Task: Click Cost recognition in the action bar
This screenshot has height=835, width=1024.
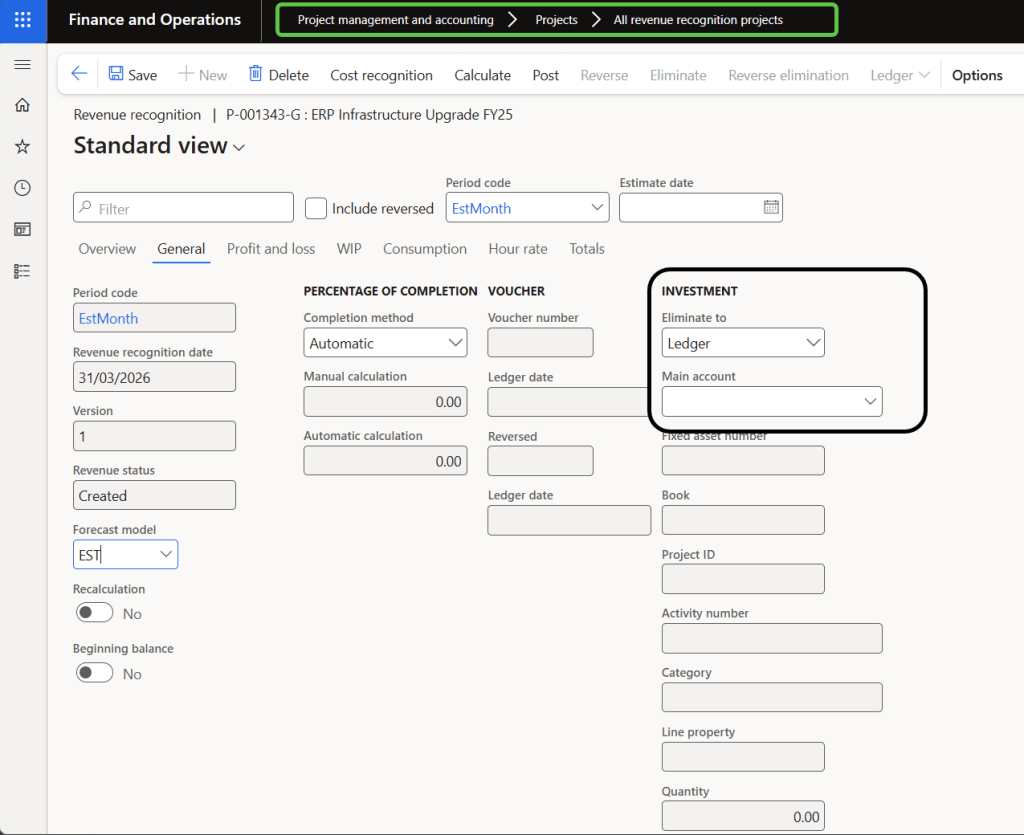Action: point(381,75)
